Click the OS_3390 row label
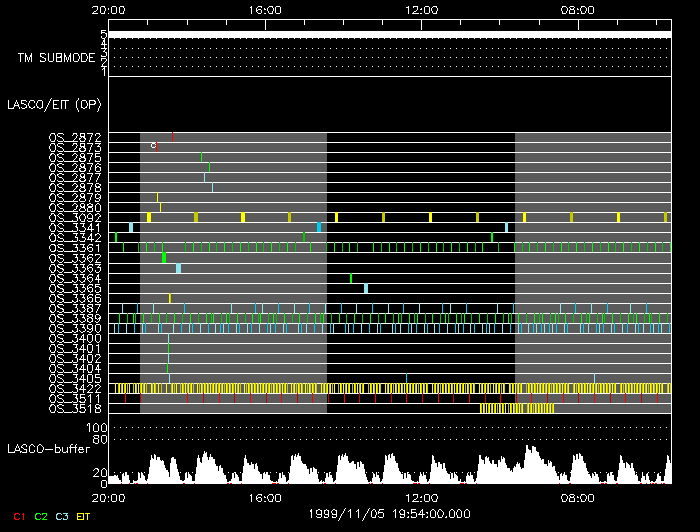700x532 pixels. tap(75, 328)
